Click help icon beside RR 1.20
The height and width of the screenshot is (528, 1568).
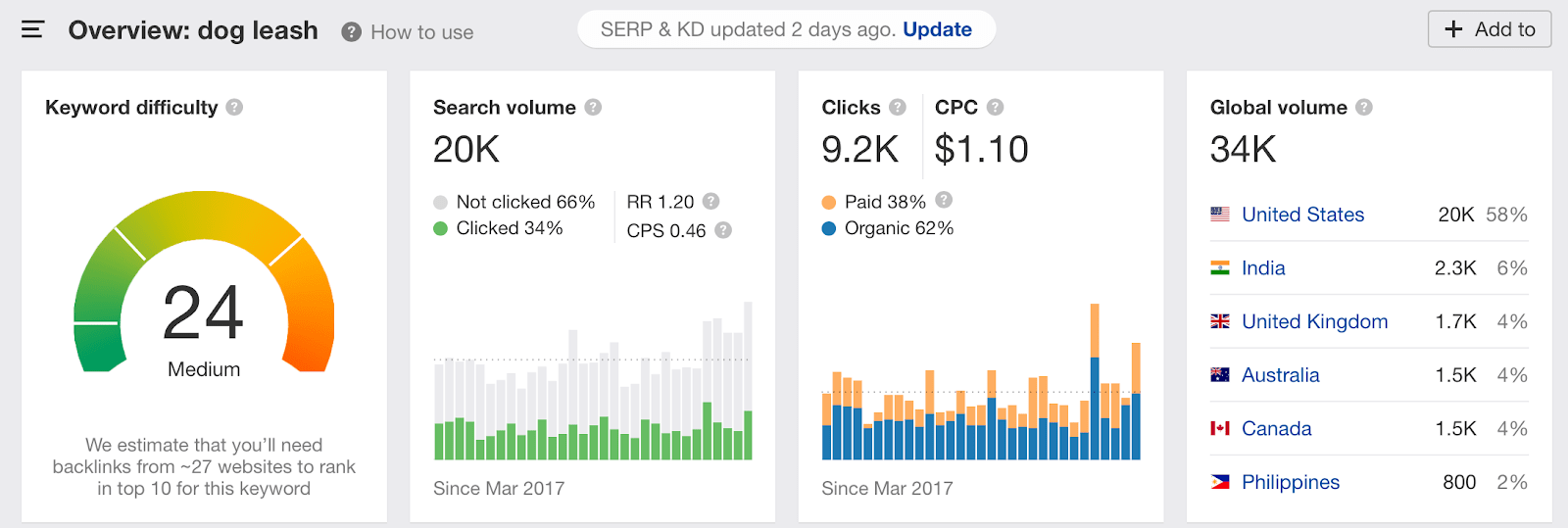711,201
